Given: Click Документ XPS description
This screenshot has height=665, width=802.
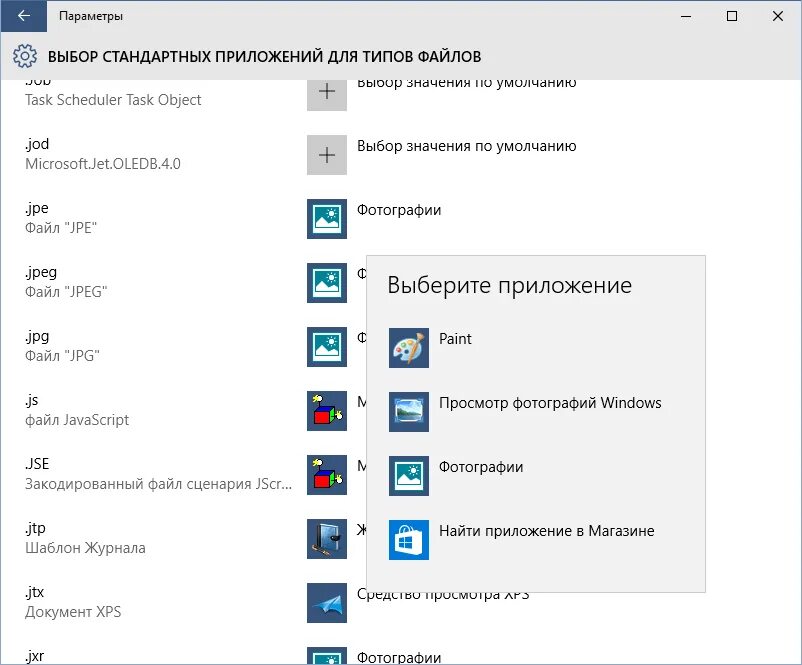Looking at the screenshot, I should point(73,612).
